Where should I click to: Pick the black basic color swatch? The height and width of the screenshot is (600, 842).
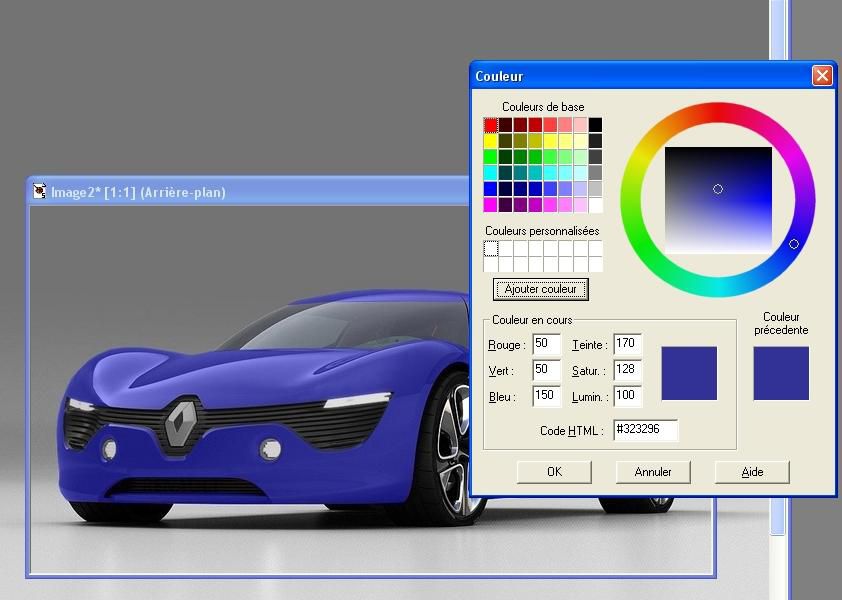pos(595,125)
